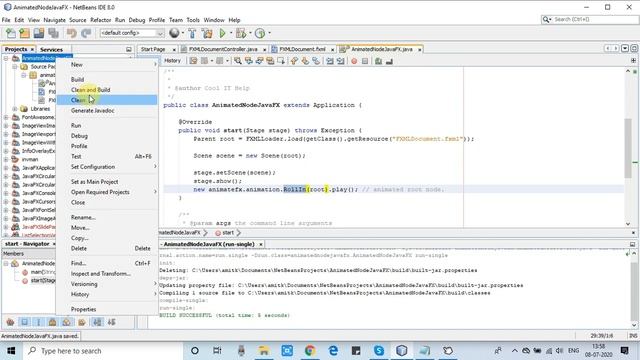Click the Undo arrow icon

click(x=71, y=33)
